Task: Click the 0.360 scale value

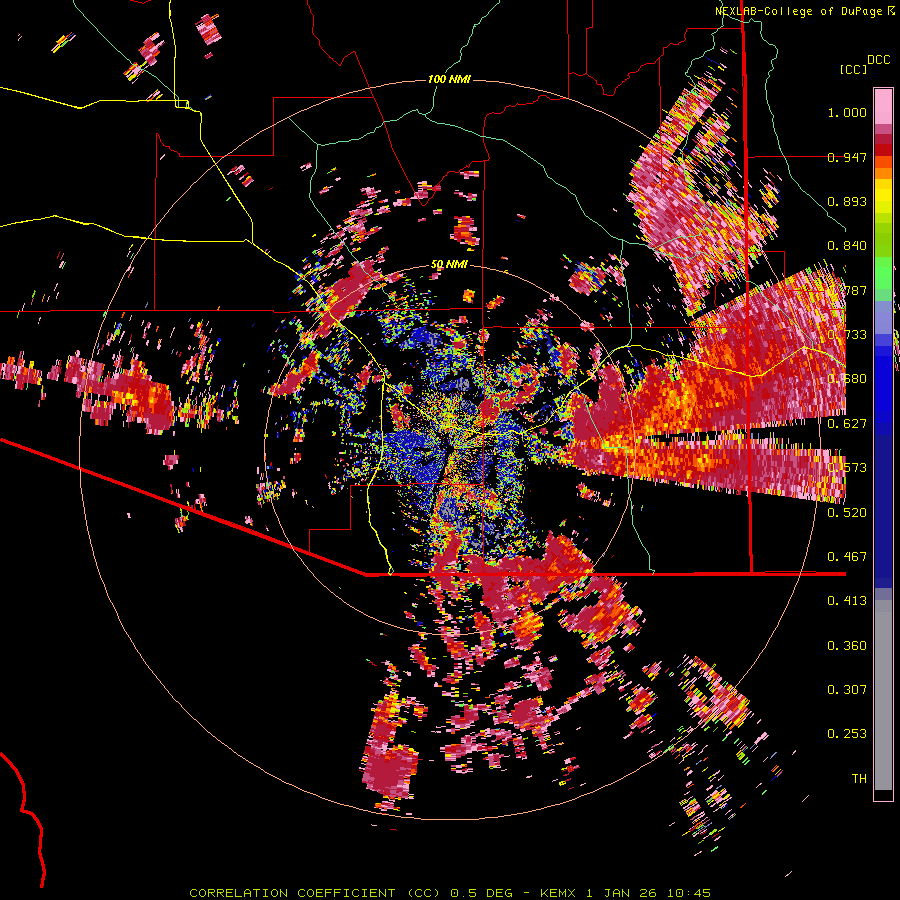Action: tap(847, 646)
